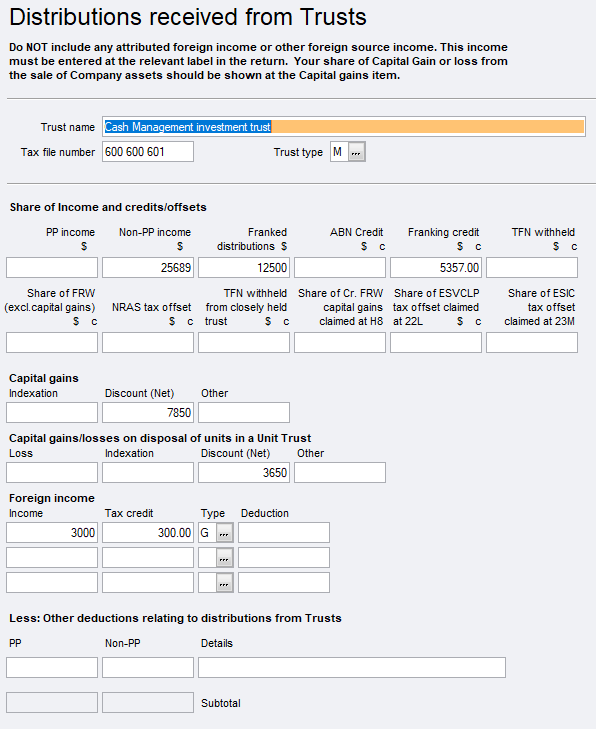The height and width of the screenshot is (729, 596).
Task: Click the TFN withheld field
Action: tap(532, 267)
